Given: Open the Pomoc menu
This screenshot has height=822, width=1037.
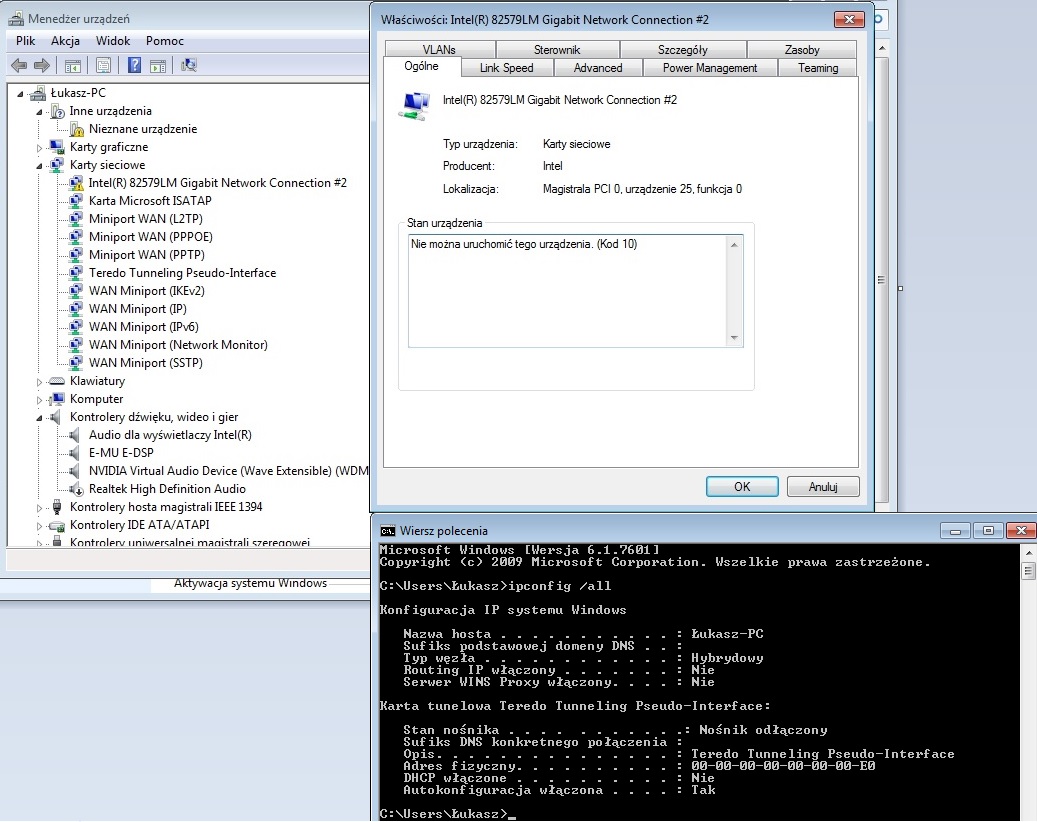Looking at the screenshot, I should [x=165, y=41].
